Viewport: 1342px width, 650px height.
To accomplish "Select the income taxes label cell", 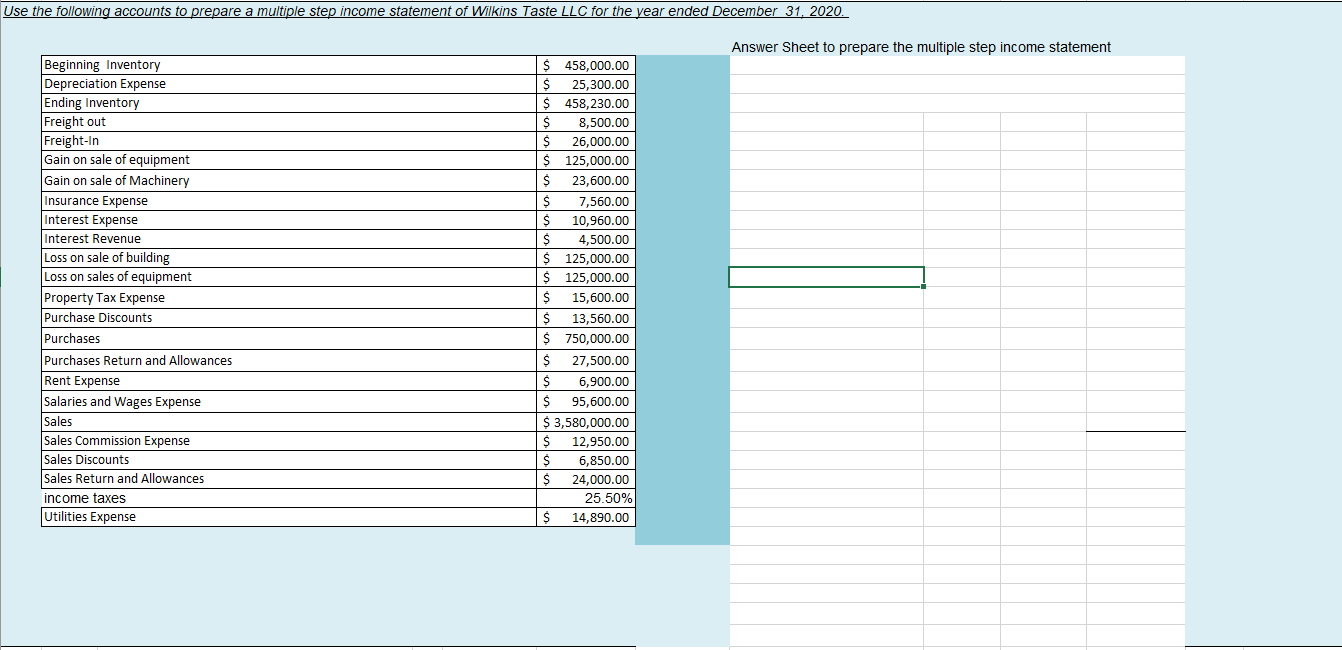I will [290, 498].
